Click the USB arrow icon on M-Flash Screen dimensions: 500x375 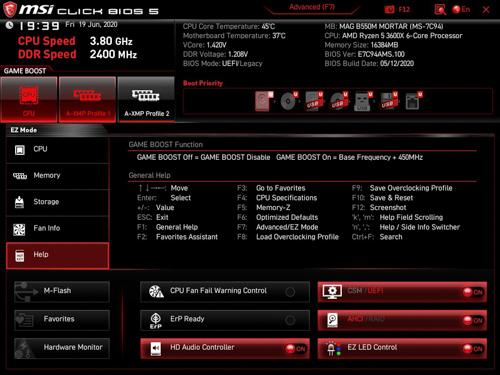[x=27, y=291]
